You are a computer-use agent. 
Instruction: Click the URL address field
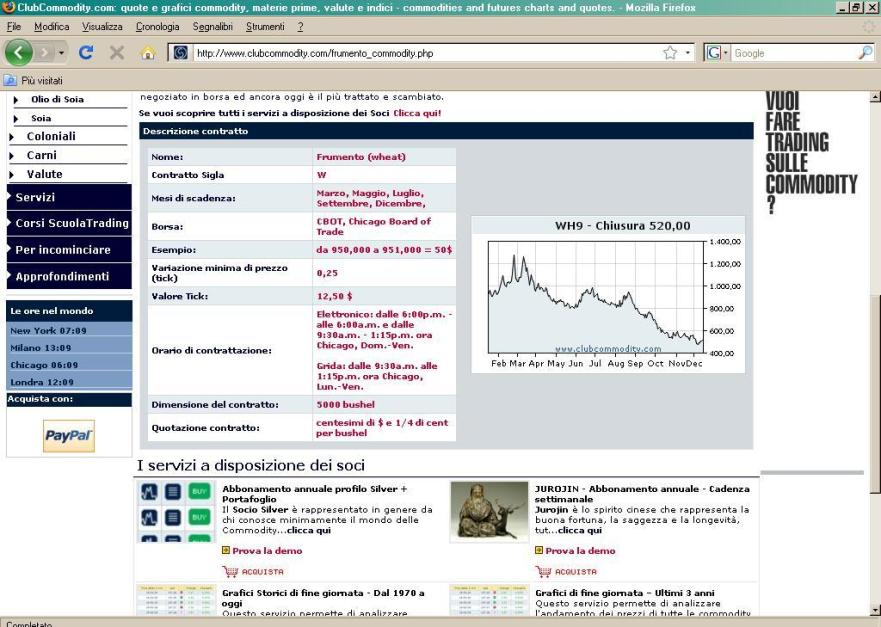(x=427, y=53)
